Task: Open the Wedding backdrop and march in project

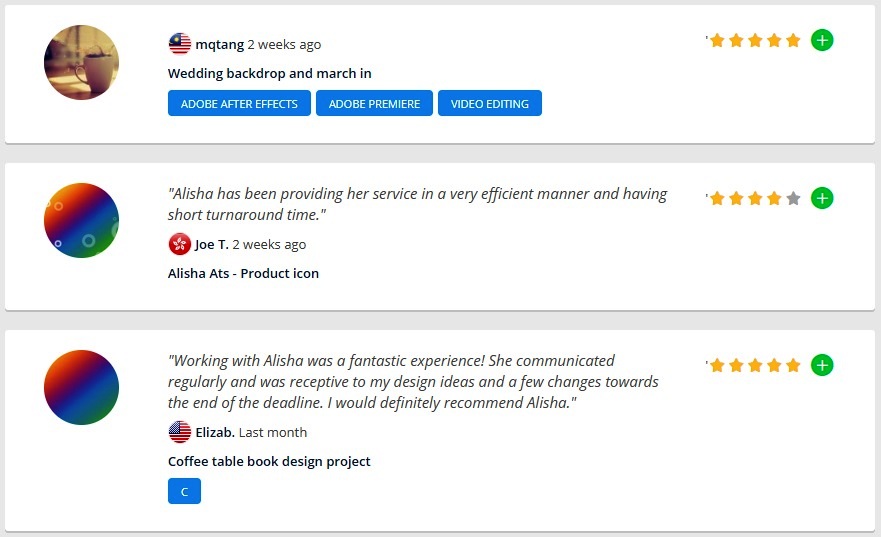Action: [270, 73]
